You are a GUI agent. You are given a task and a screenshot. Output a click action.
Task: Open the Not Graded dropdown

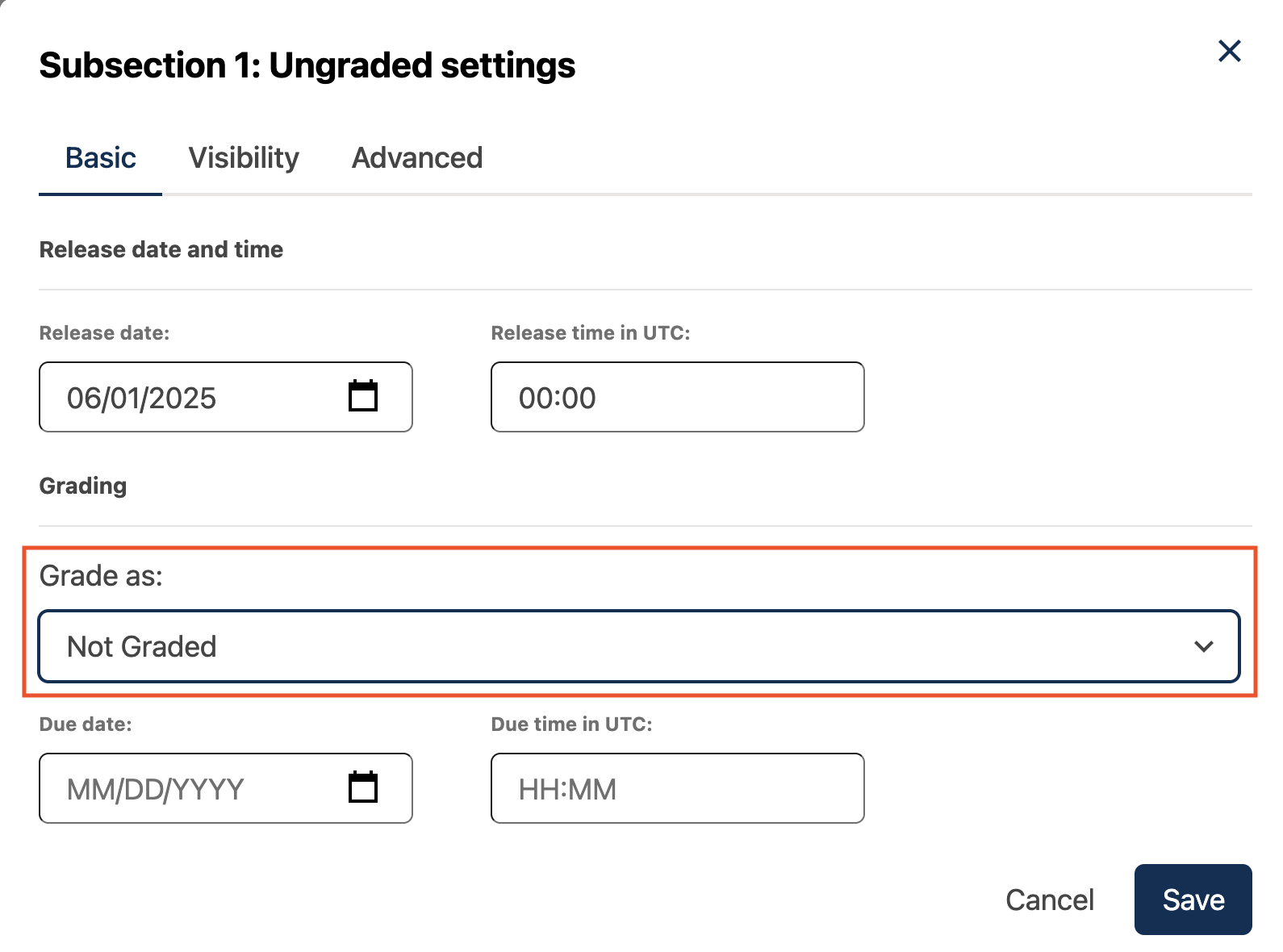(x=613, y=646)
